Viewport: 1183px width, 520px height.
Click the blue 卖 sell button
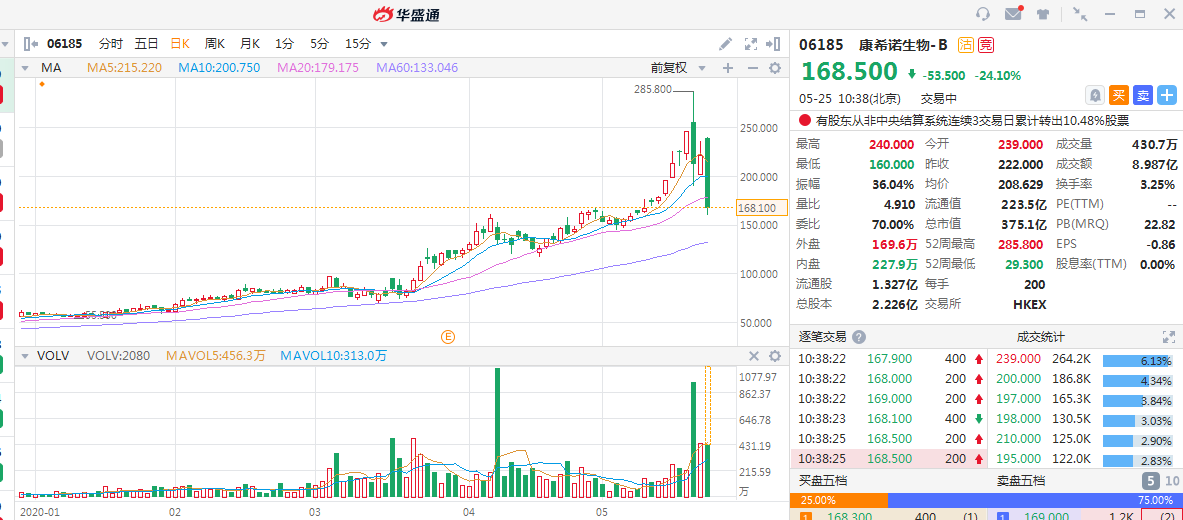click(1142, 95)
